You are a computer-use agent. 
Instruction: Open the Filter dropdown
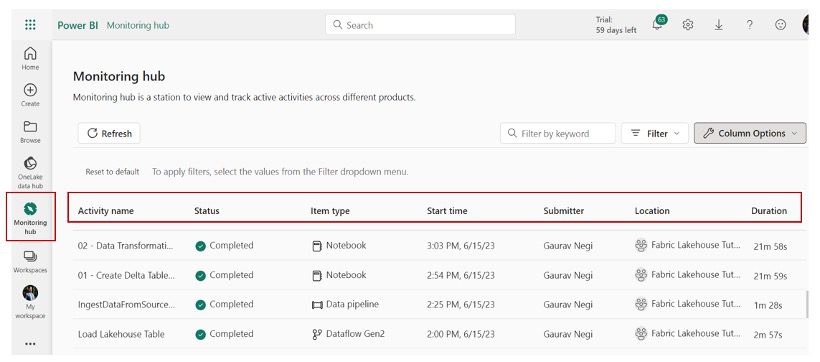click(x=655, y=133)
